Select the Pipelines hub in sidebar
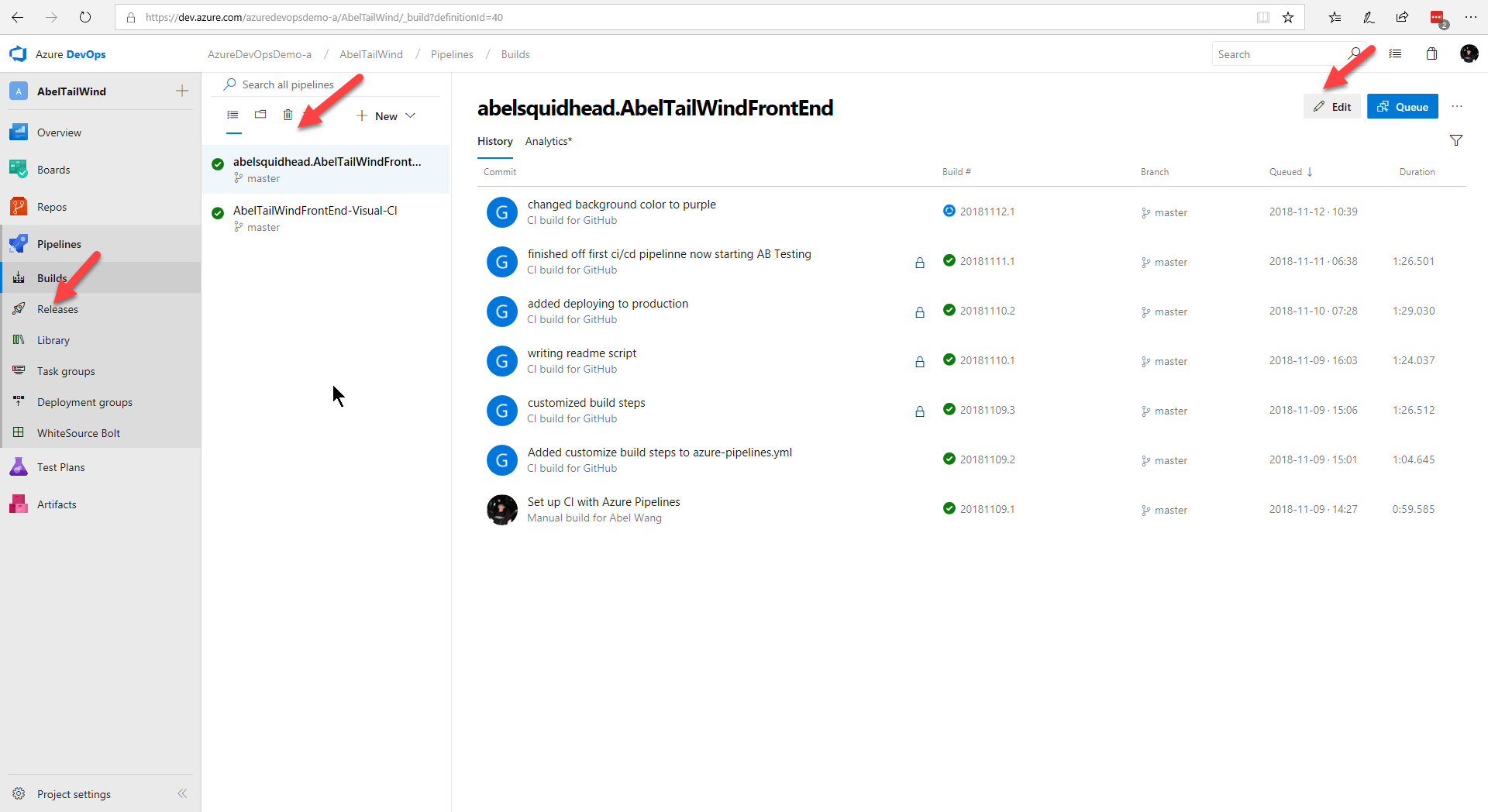 pos(59,244)
